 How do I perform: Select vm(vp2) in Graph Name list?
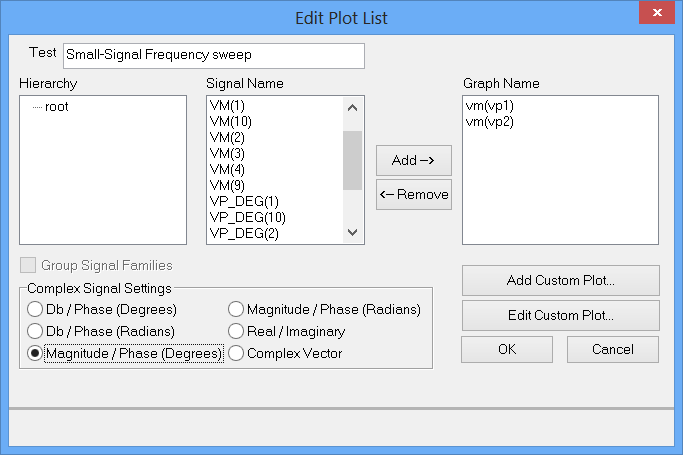[489, 121]
